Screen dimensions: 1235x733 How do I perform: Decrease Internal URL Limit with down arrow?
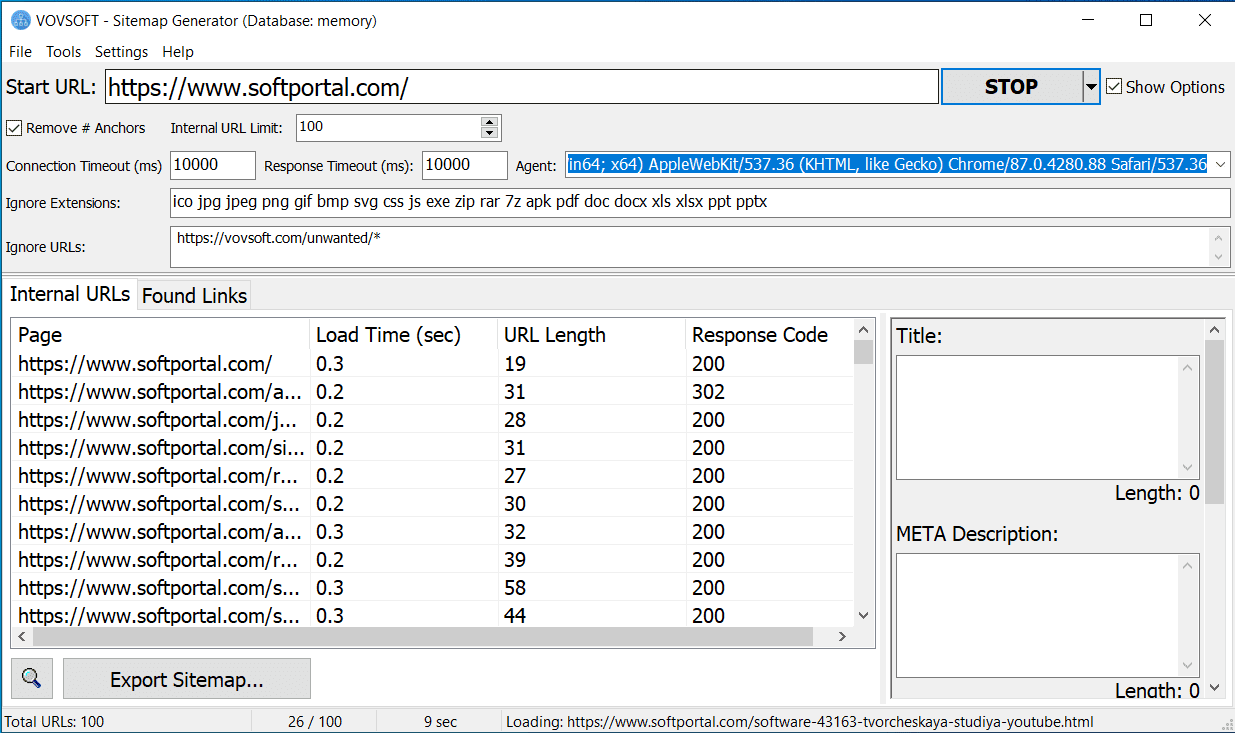tap(489, 134)
